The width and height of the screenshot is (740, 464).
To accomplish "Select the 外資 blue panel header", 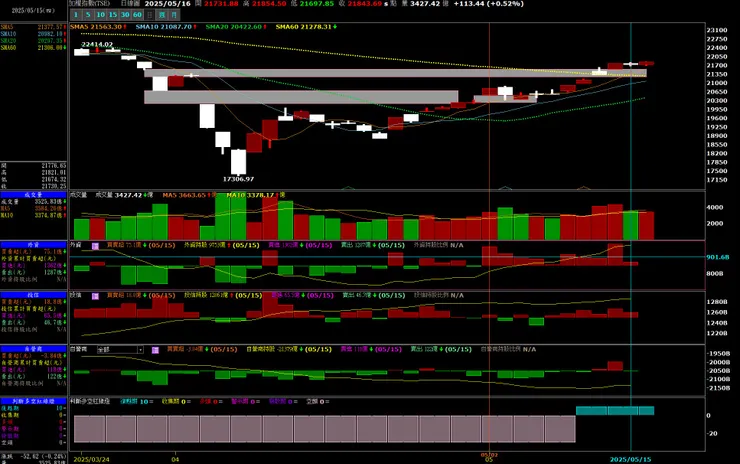I will click(x=34, y=245).
